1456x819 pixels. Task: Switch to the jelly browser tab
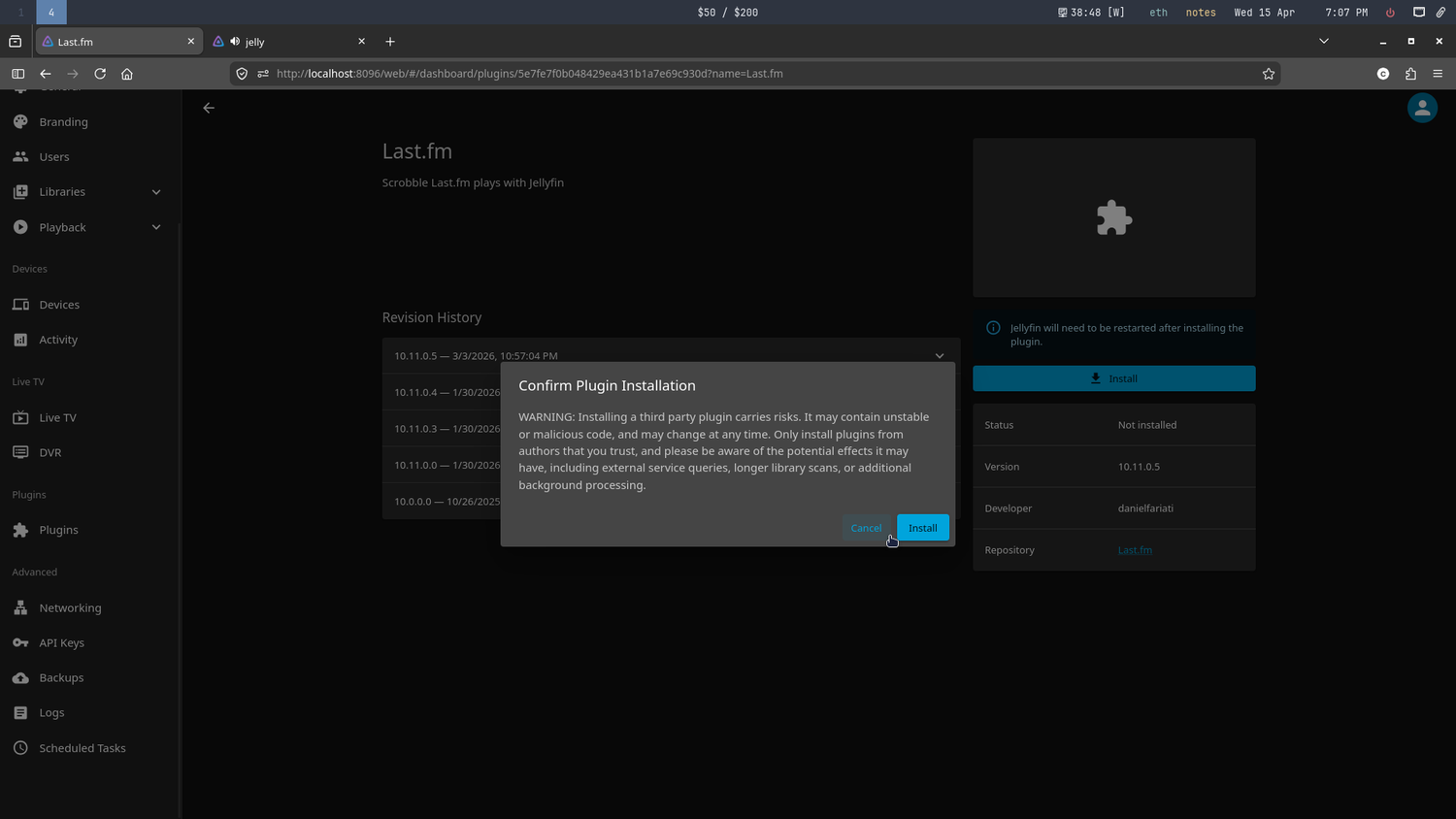click(x=291, y=42)
